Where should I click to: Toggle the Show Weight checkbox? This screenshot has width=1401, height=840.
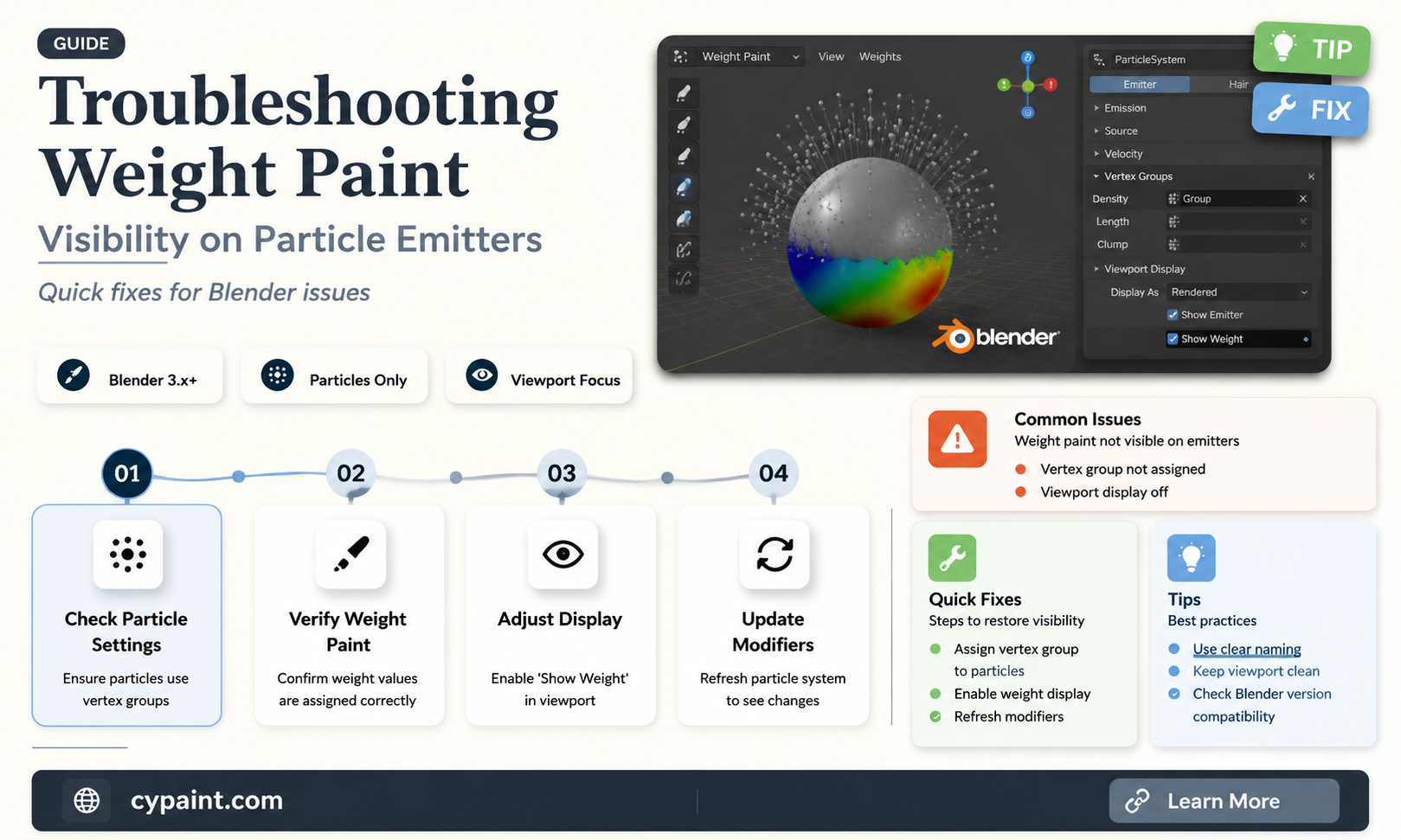(x=1173, y=339)
